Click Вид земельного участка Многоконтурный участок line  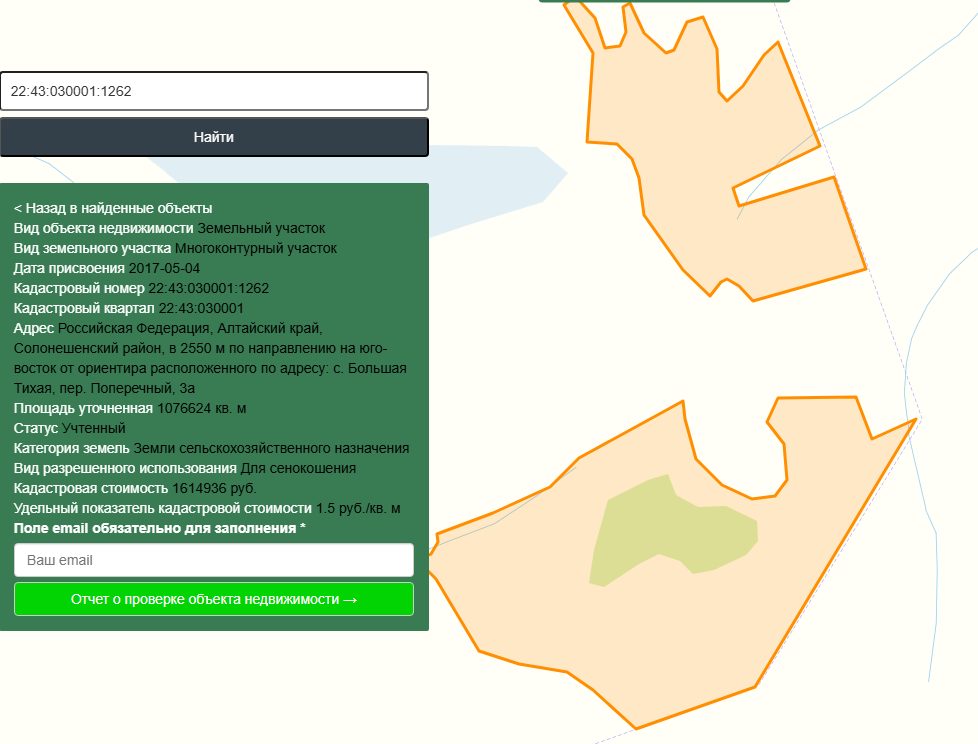(x=175, y=248)
